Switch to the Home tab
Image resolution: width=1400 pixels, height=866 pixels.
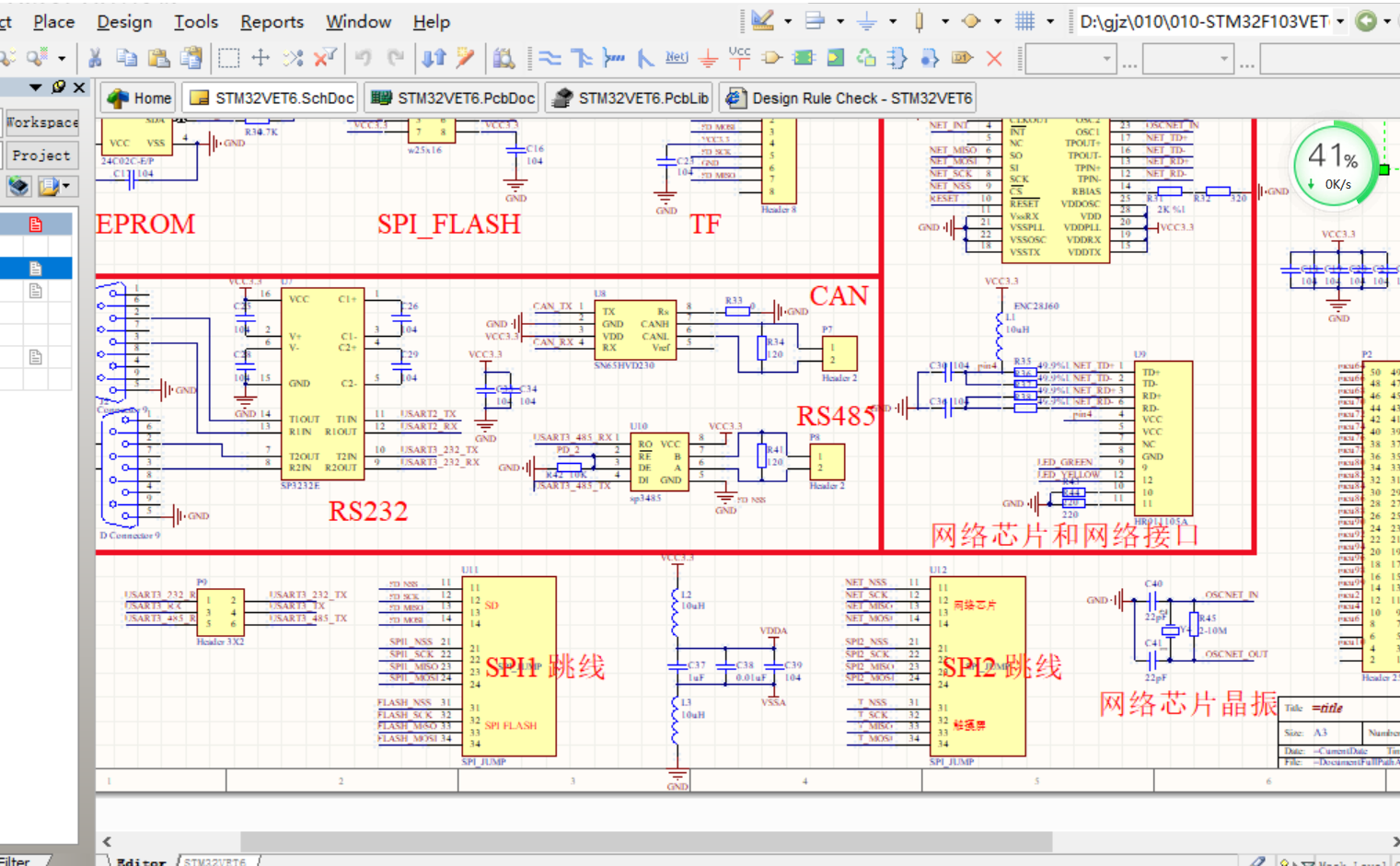click(x=138, y=98)
